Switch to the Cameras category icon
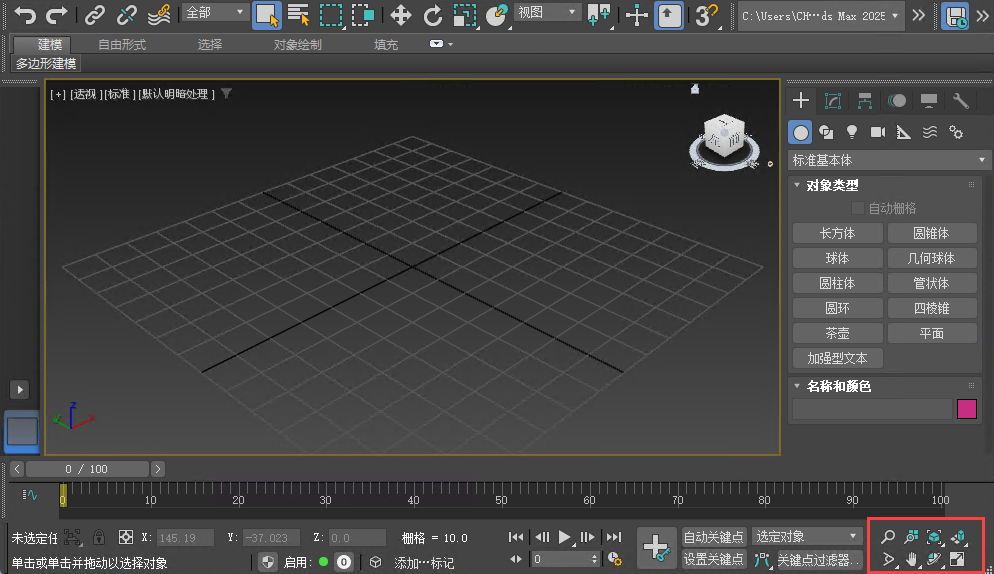 pyautogui.click(x=878, y=132)
